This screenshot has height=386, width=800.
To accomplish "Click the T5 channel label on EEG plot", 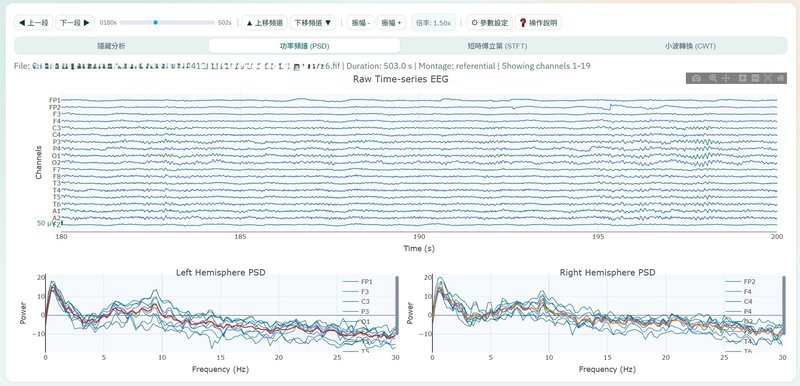I will (x=56, y=197).
